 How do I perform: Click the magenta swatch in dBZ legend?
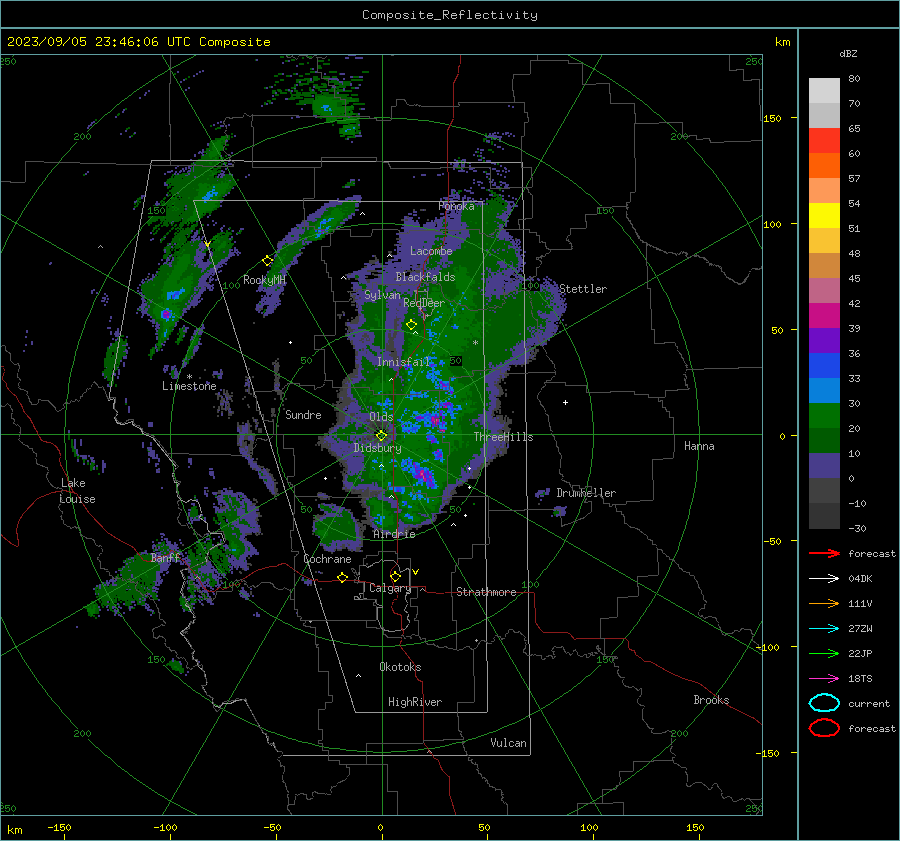coord(824,316)
